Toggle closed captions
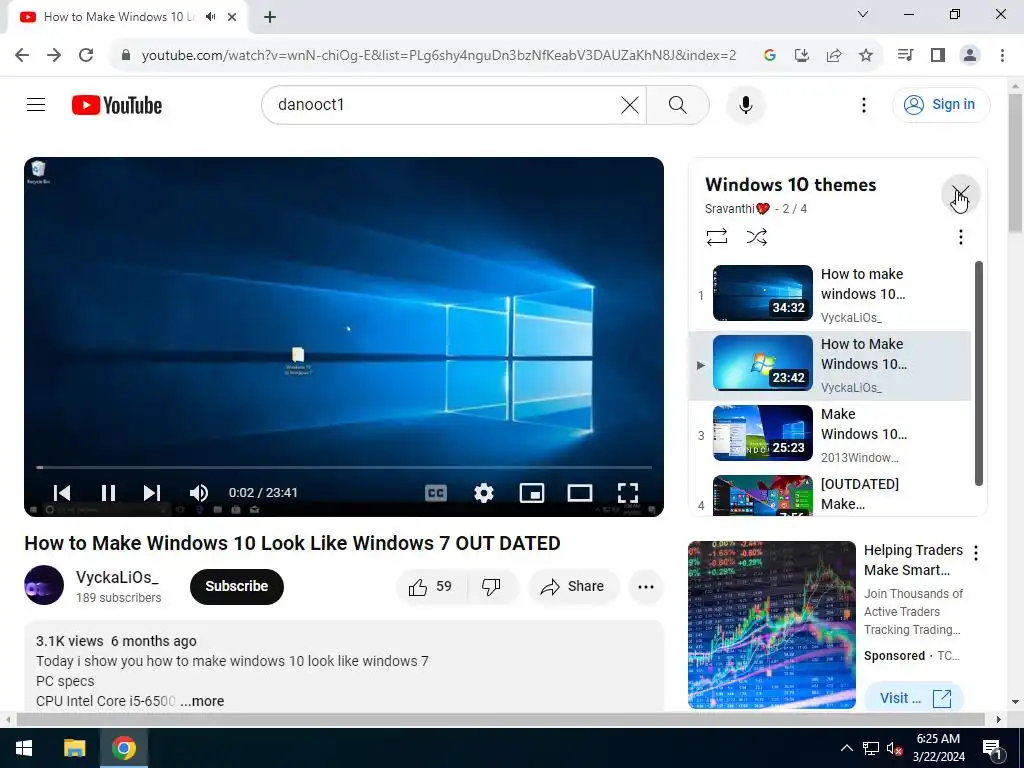This screenshot has height=768, width=1024. (x=436, y=492)
